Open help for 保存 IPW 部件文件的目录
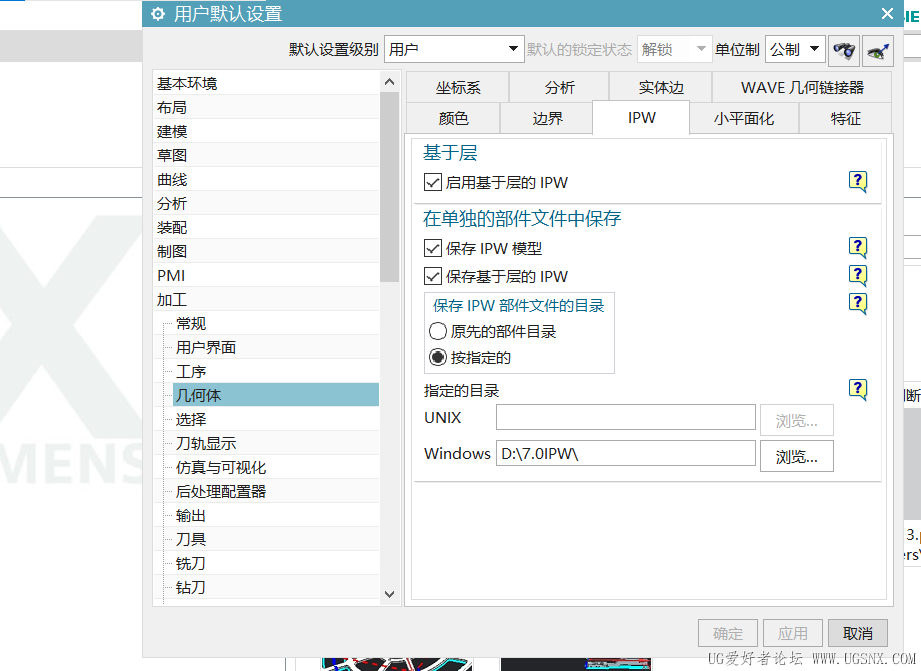The height and width of the screenshot is (671, 921). [x=858, y=303]
